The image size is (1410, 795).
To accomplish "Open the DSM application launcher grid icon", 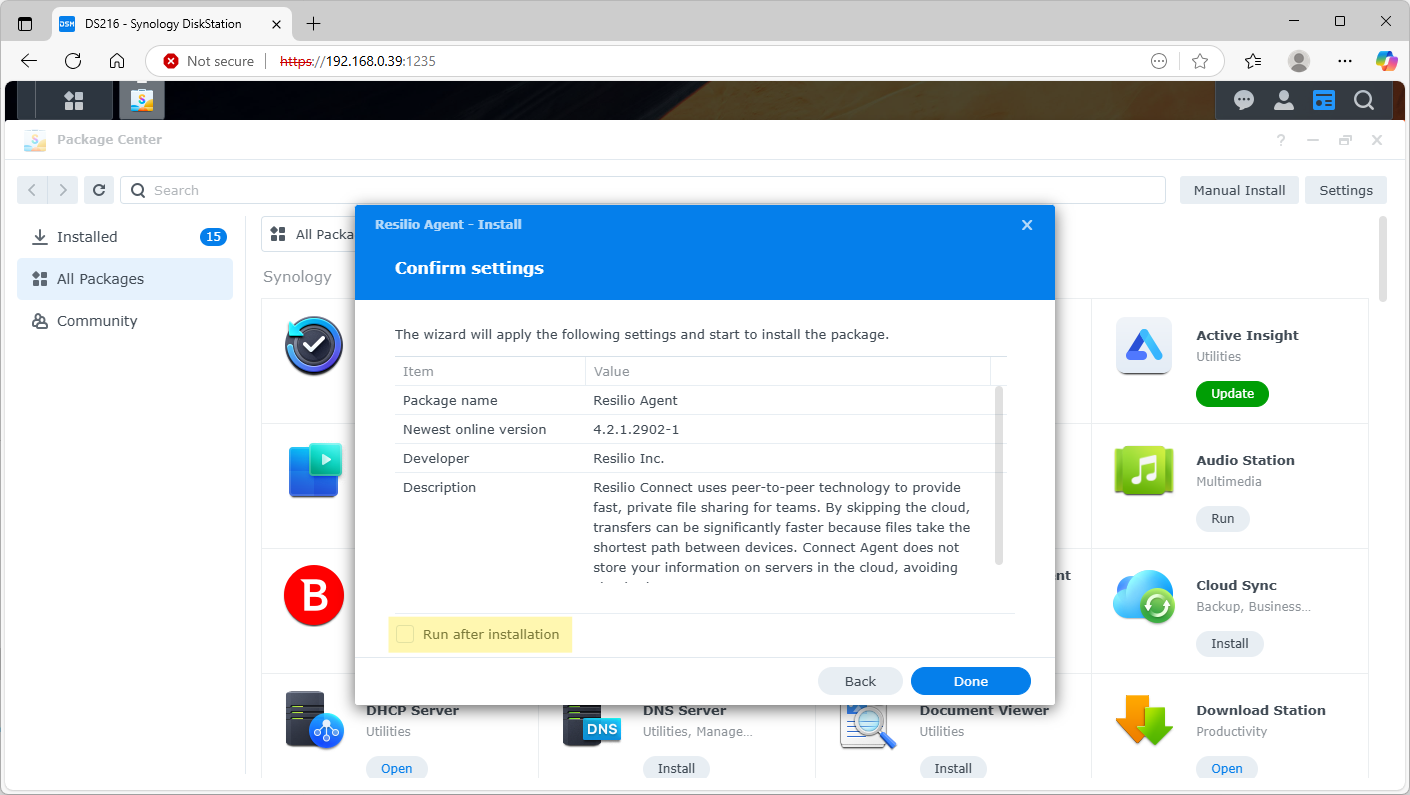I will [x=73, y=100].
